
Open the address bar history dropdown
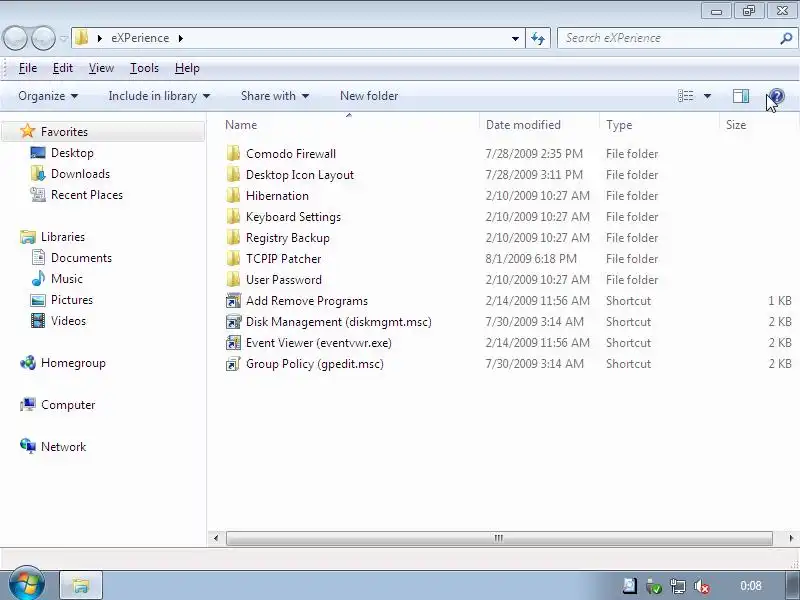point(515,38)
